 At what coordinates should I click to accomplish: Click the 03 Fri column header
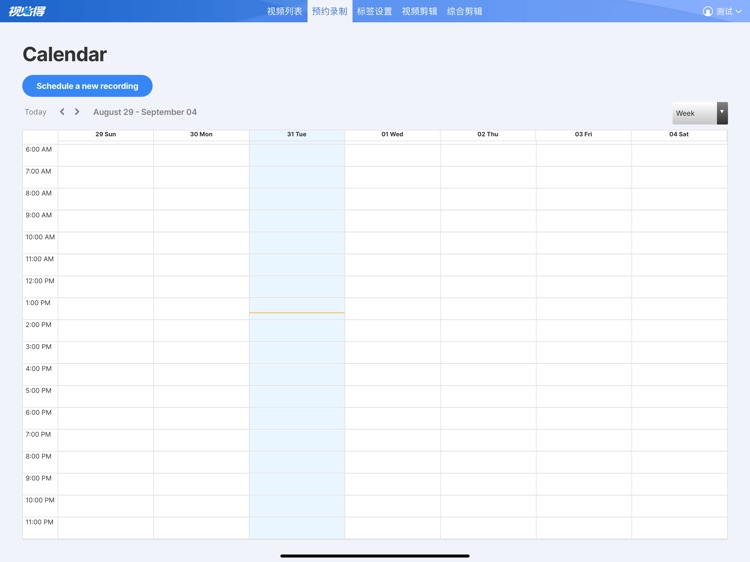pos(584,134)
